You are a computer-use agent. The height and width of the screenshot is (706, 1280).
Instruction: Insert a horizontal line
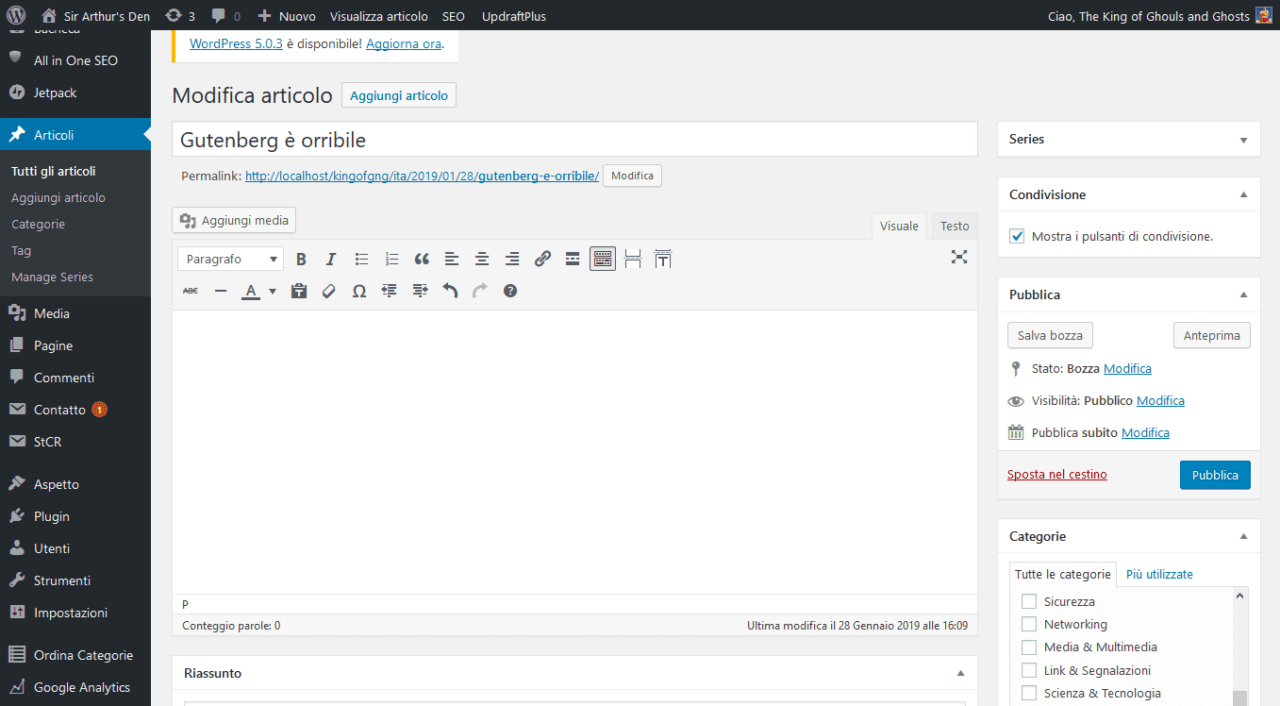click(221, 291)
